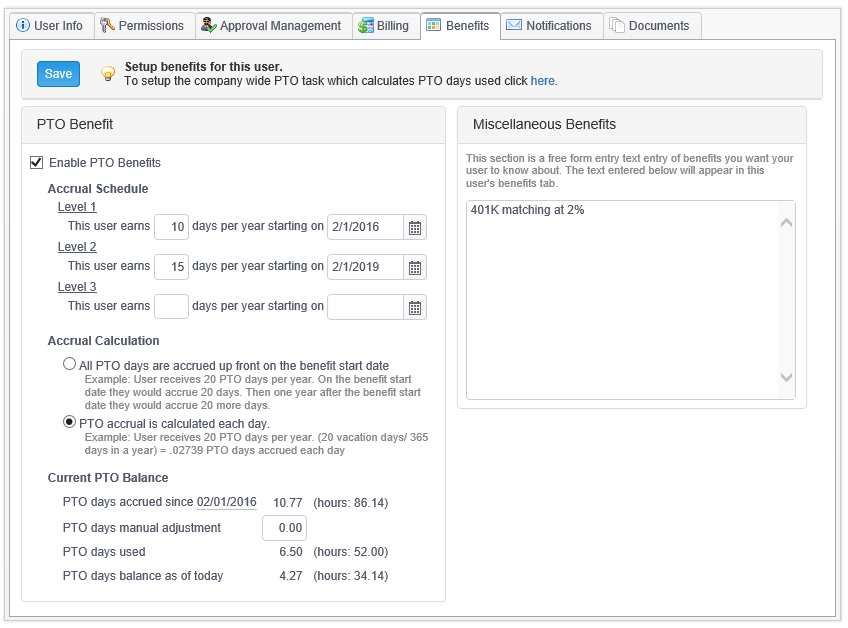The image size is (848, 628).
Task: Follow the 'here' link for PTO task setup
Action: coord(542,81)
